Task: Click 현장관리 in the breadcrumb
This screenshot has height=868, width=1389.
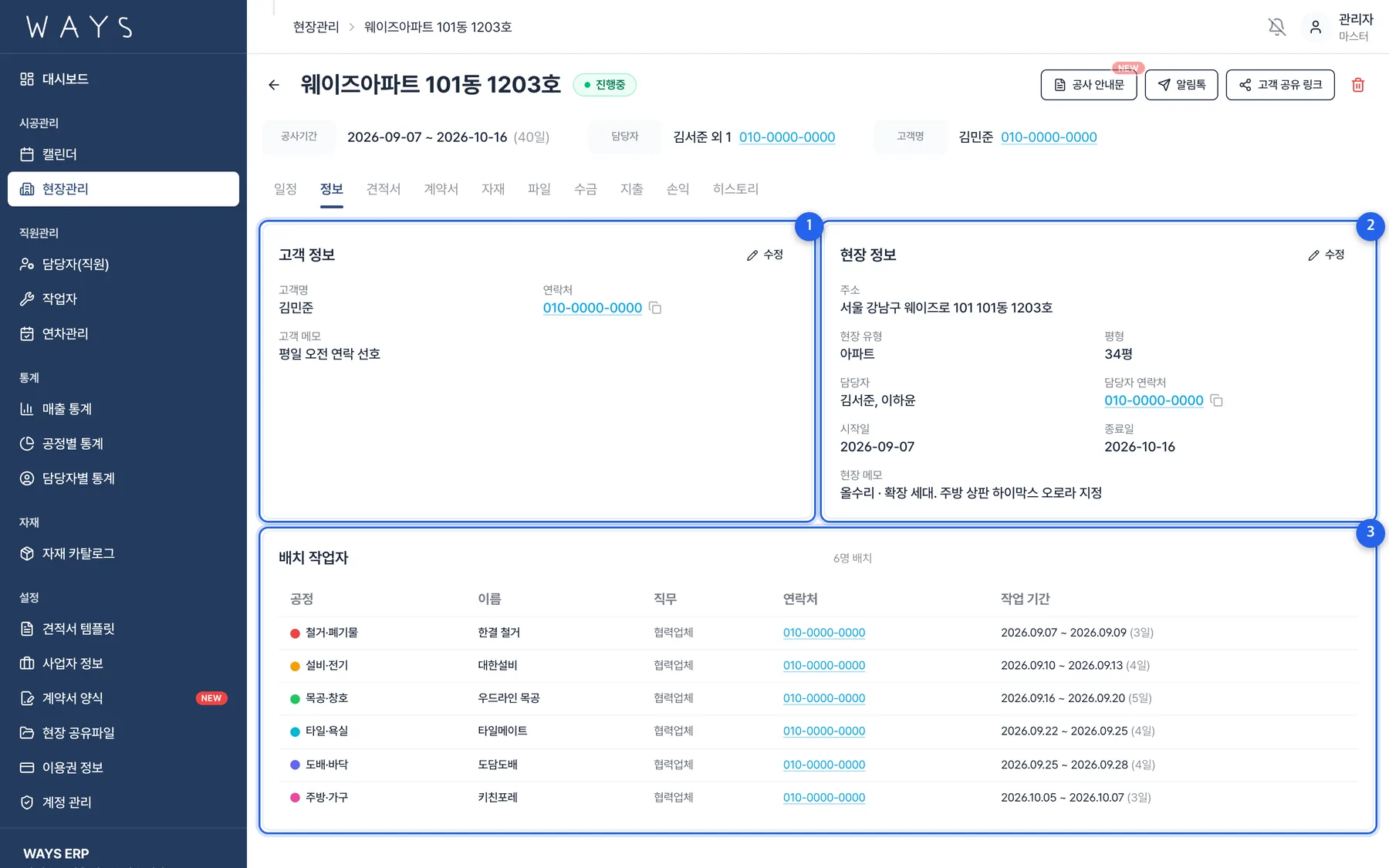Action: pyautogui.click(x=316, y=27)
